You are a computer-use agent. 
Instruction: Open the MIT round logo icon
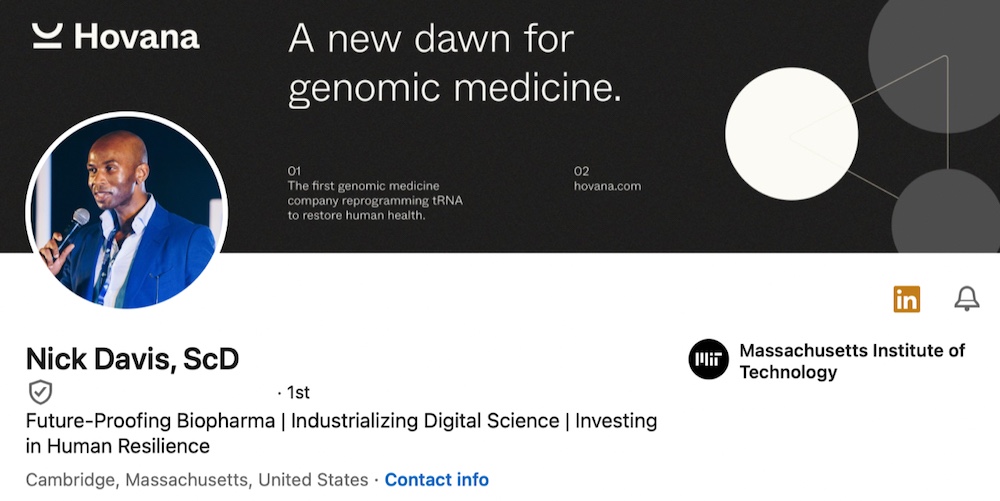tap(709, 360)
